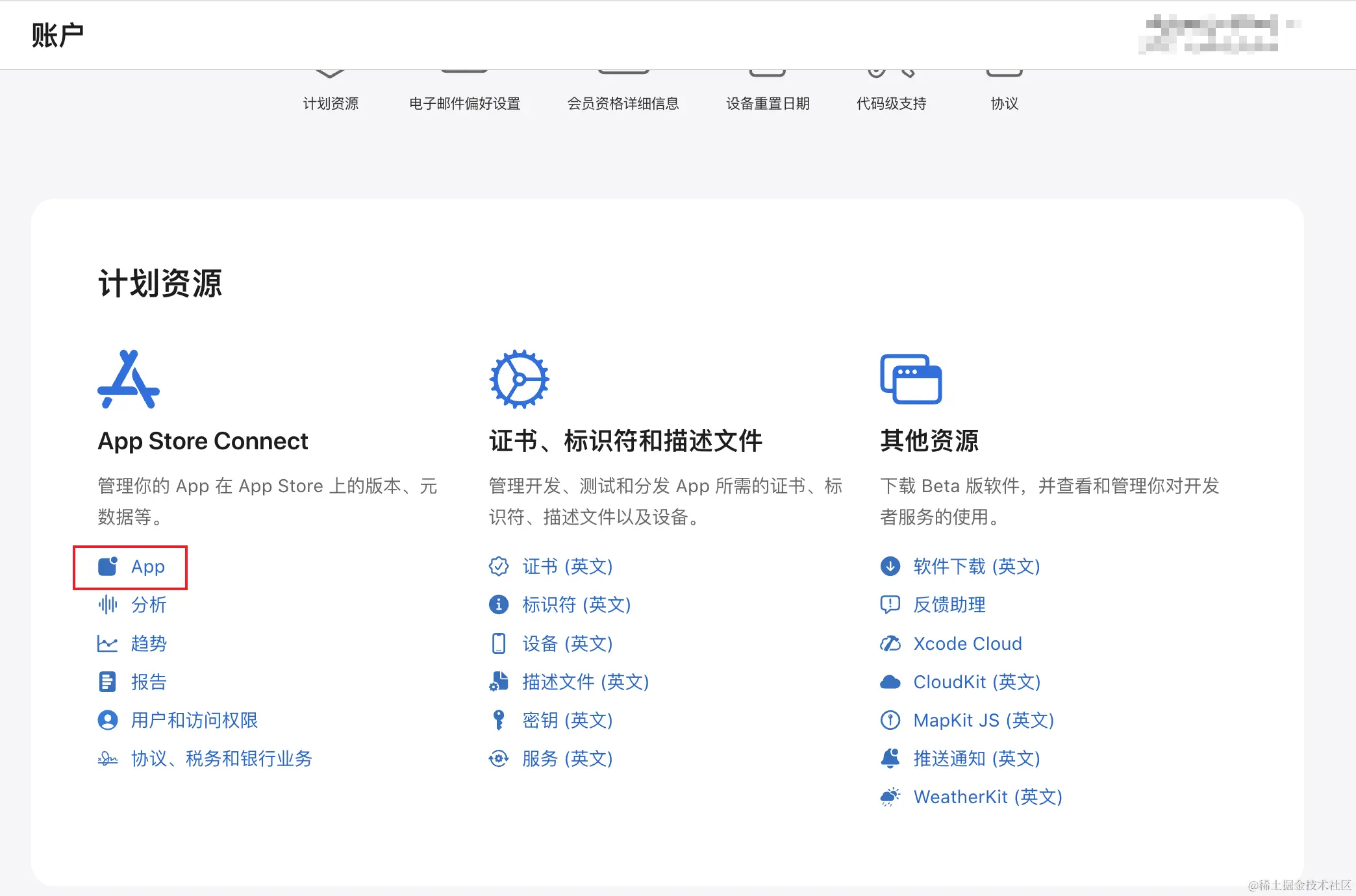Jump to 电子邮件偏好设置 section
Image resolution: width=1356 pixels, height=896 pixels.
tap(464, 103)
